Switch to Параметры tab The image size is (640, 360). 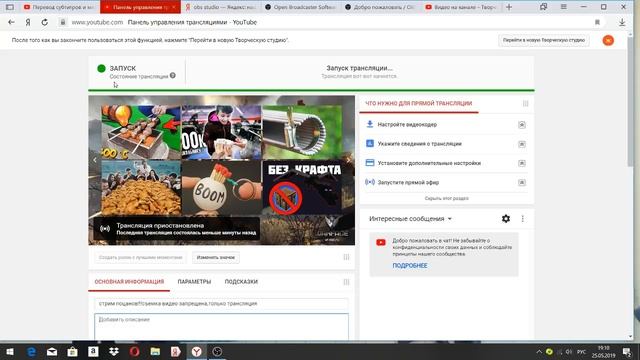tap(194, 282)
